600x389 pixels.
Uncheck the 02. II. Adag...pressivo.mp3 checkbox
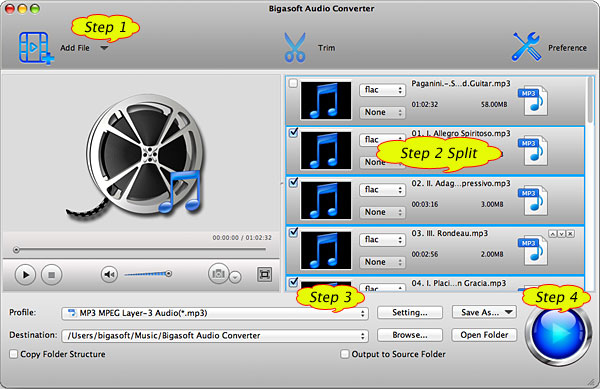293,182
